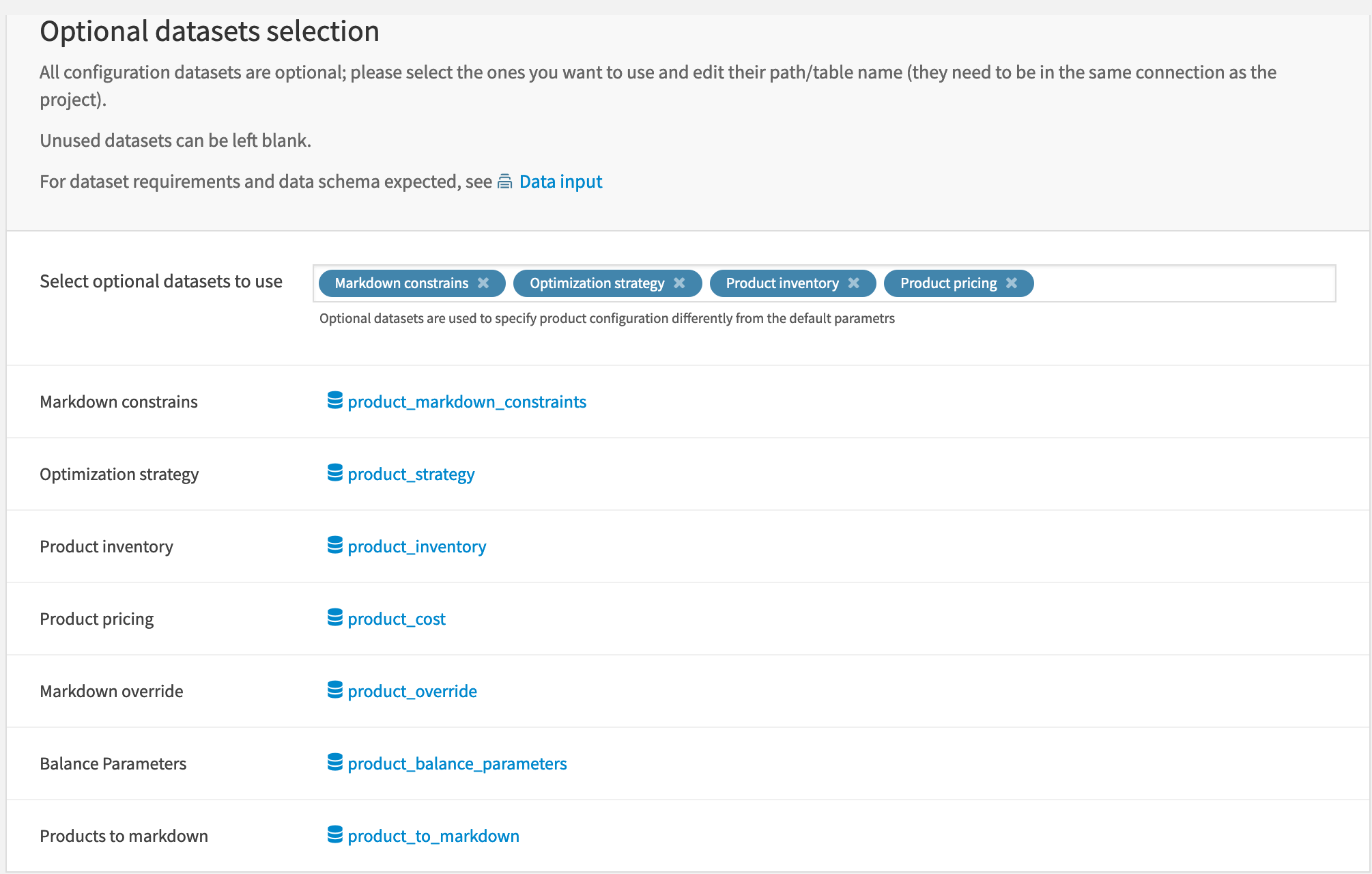Open the product_inventory dataset
This screenshot has width=1372, height=874.
pos(416,546)
